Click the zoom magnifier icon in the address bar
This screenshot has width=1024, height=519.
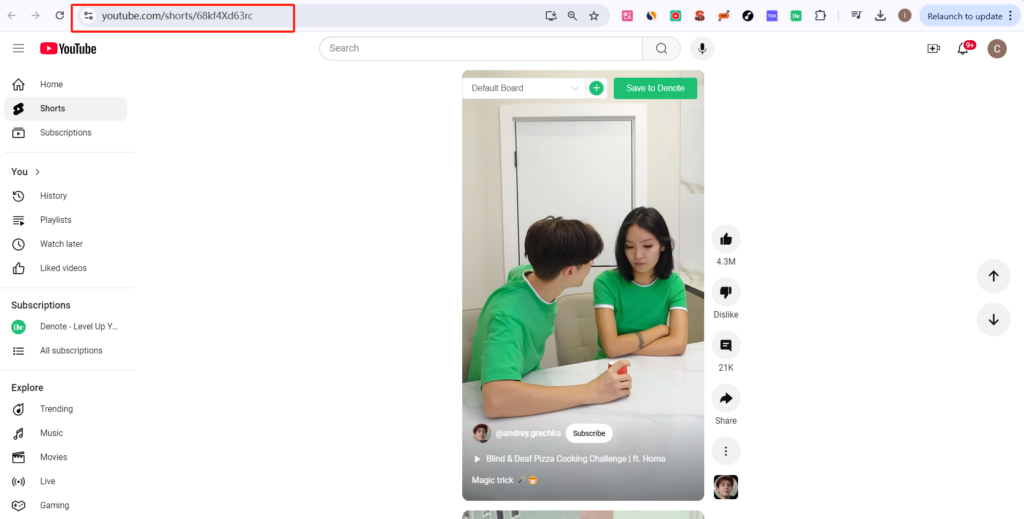572,16
